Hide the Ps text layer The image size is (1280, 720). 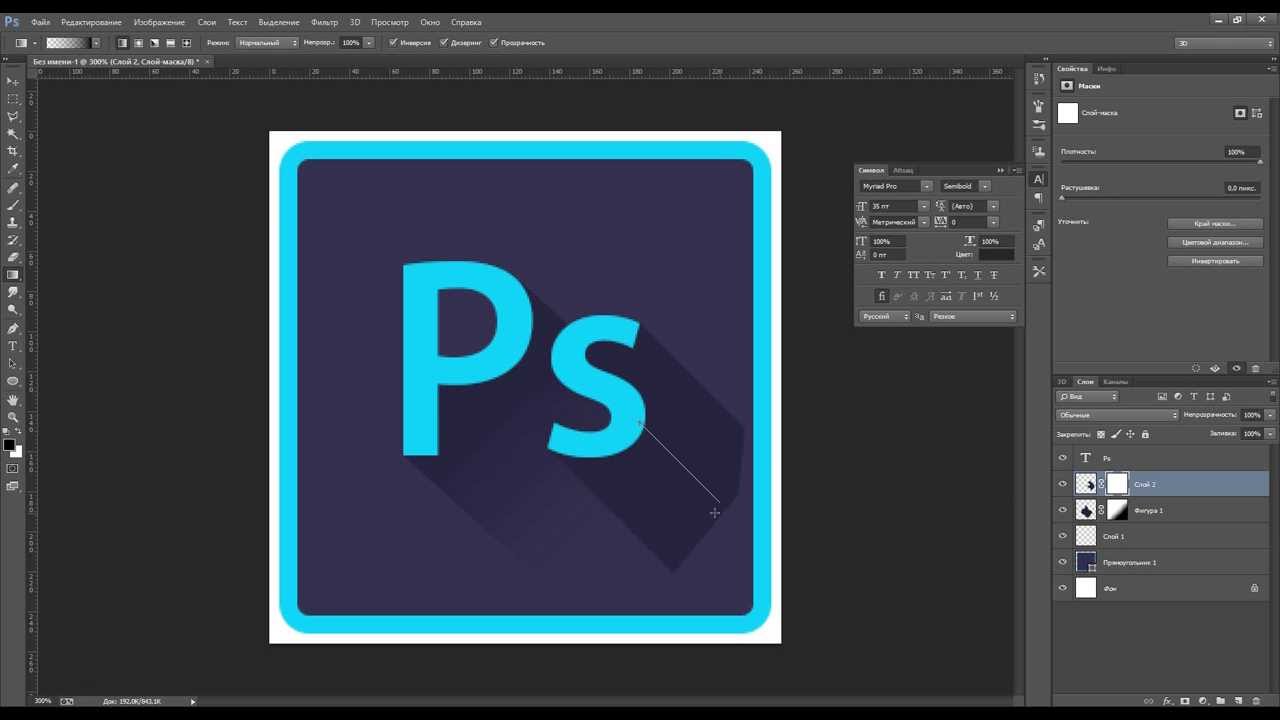(x=1063, y=458)
